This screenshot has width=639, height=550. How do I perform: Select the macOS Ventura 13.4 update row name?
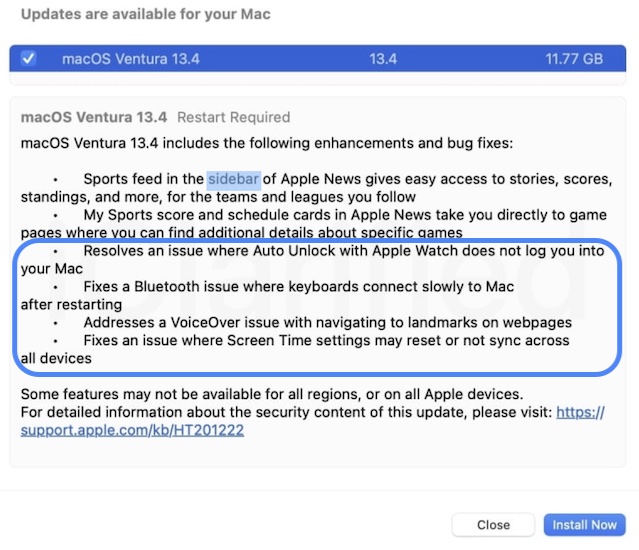click(131, 59)
